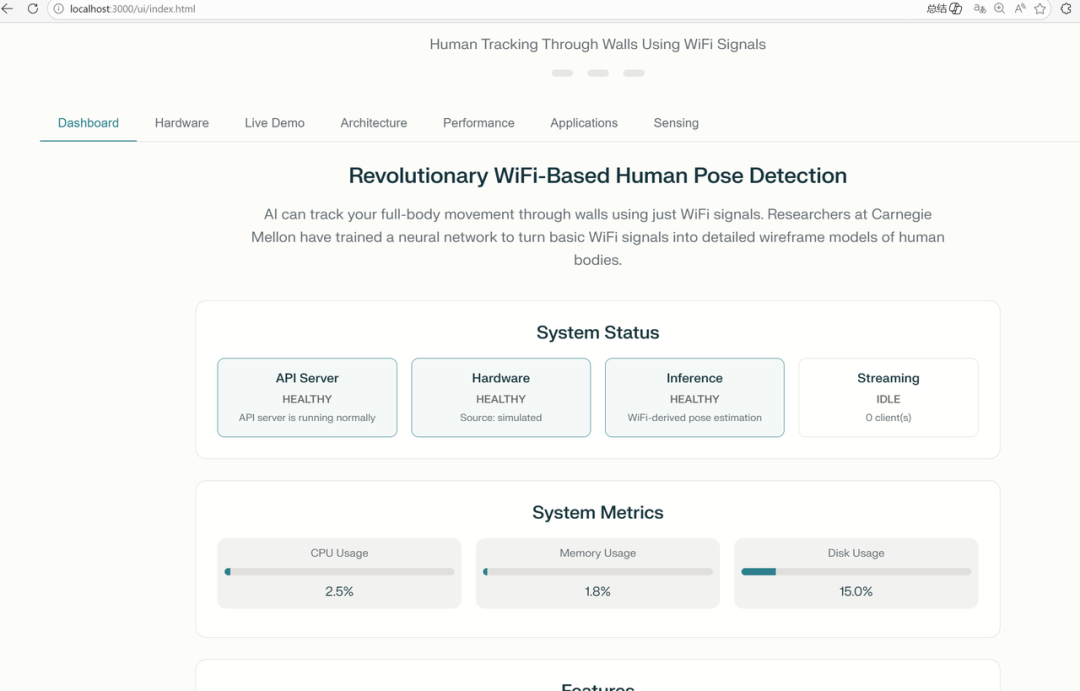The width and height of the screenshot is (1080, 691).
Task: Click the CPU Usage progress bar
Action: coord(340,572)
